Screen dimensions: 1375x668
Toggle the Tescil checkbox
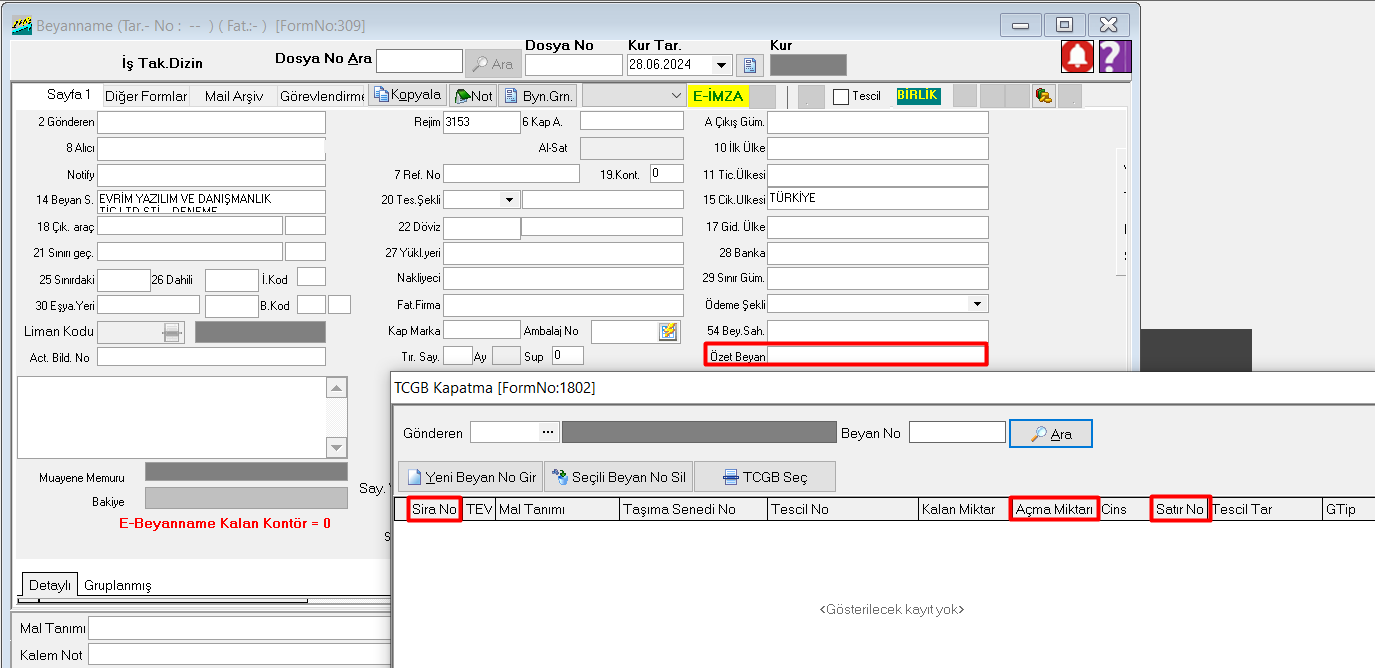point(841,97)
